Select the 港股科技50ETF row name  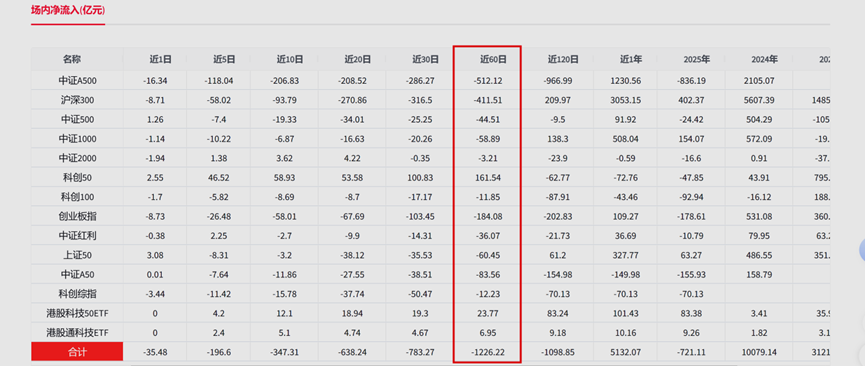(77, 314)
